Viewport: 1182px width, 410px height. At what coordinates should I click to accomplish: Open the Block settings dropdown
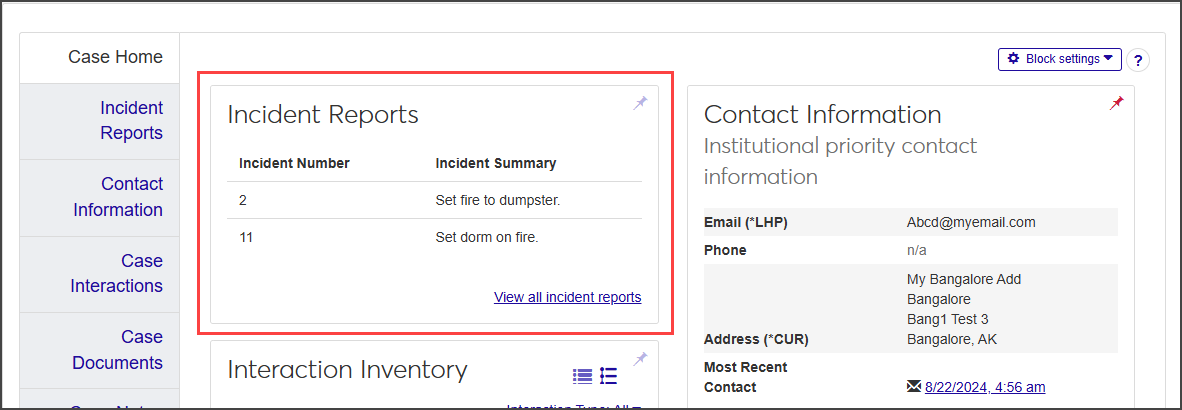1059,59
